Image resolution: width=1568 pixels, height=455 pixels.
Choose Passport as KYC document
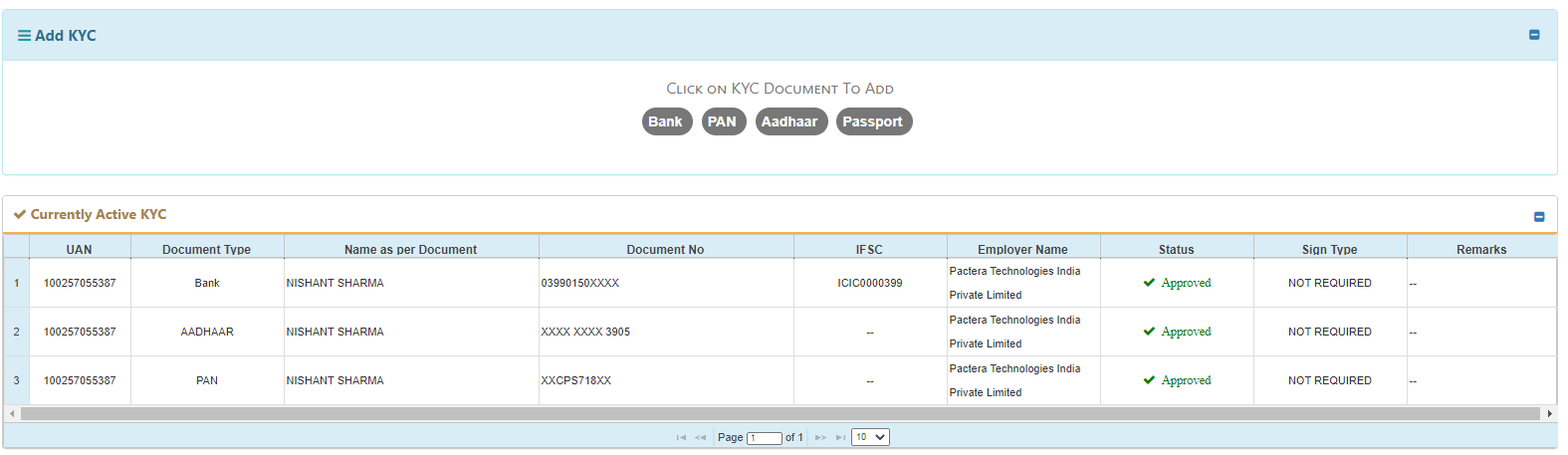click(x=873, y=121)
